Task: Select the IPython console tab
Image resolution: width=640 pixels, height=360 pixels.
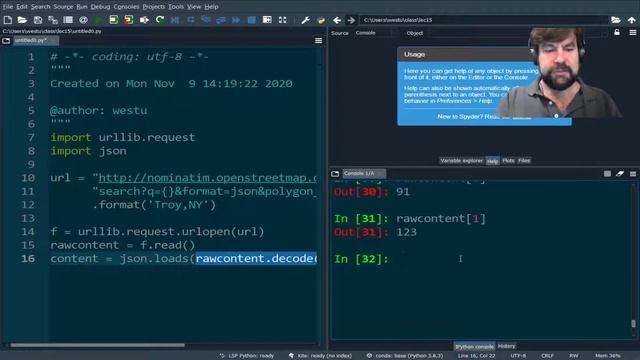Action: coord(474,347)
